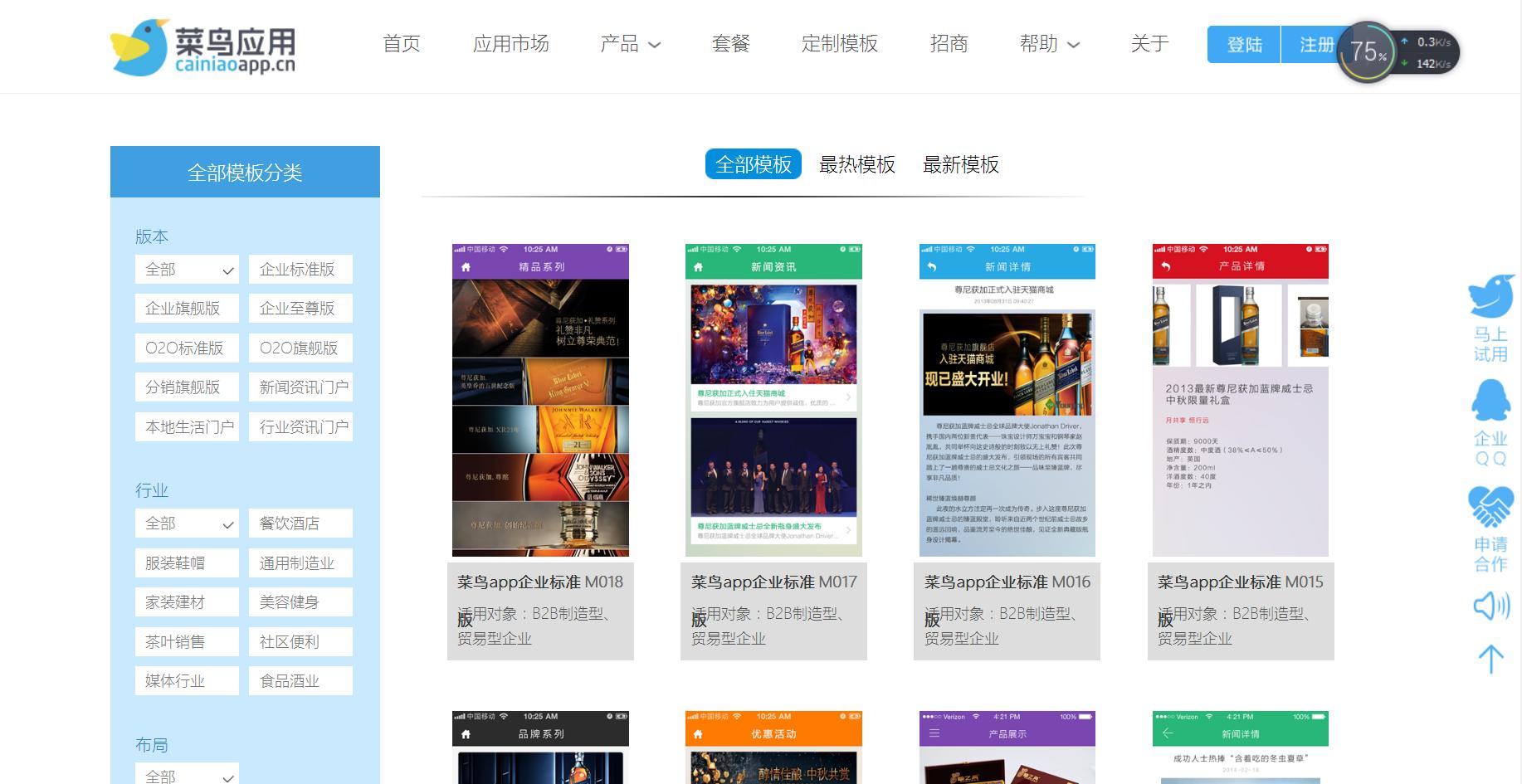Viewport: 1522px width, 784px height.
Task: Switch to the 最热模板 tab
Action: click(x=856, y=164)
